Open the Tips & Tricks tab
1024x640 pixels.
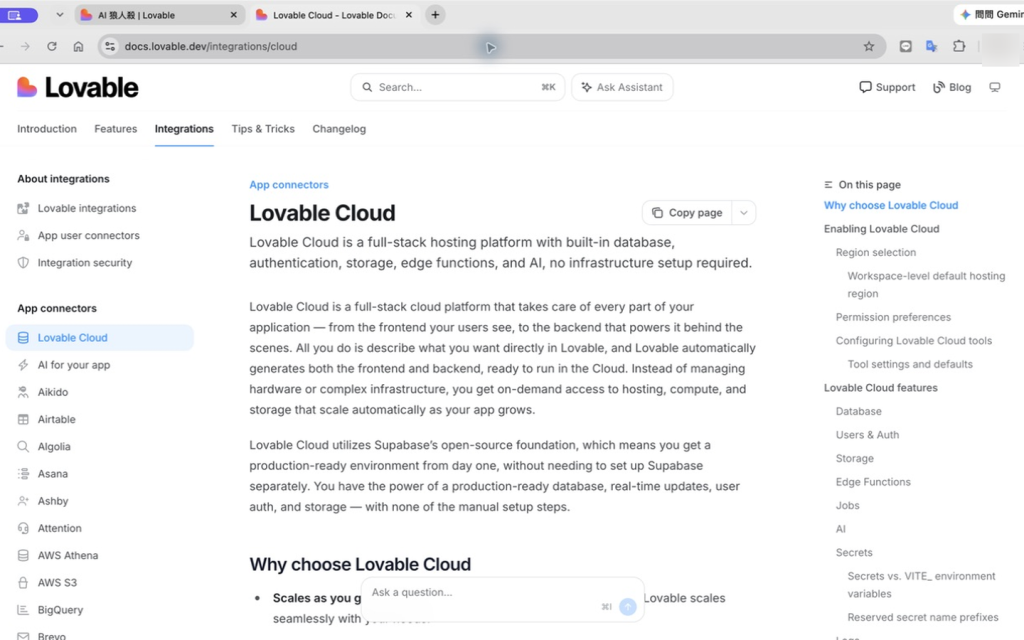click(x=263, y=129)
